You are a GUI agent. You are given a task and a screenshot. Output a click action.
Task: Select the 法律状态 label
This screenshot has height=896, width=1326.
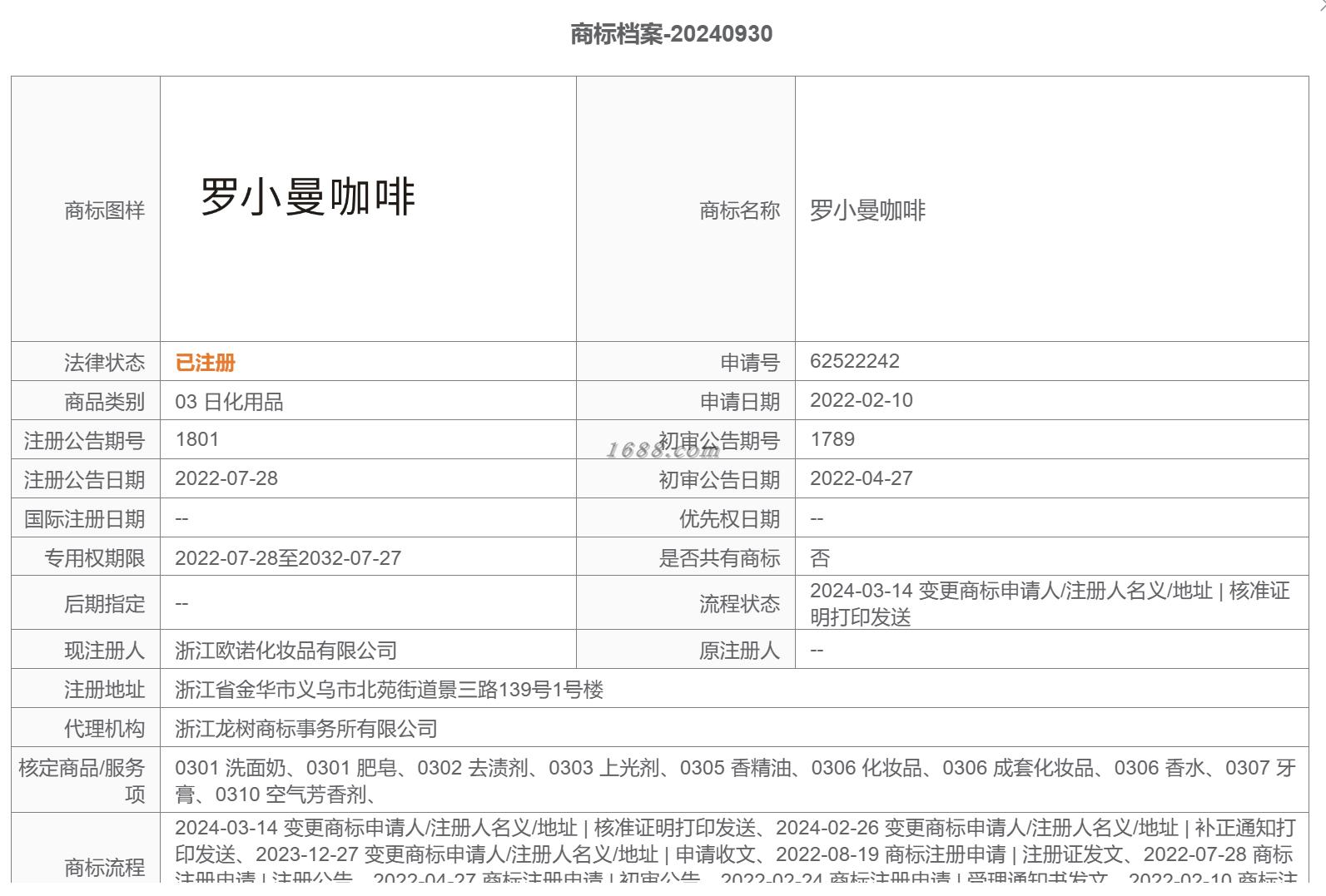point(104,363)
